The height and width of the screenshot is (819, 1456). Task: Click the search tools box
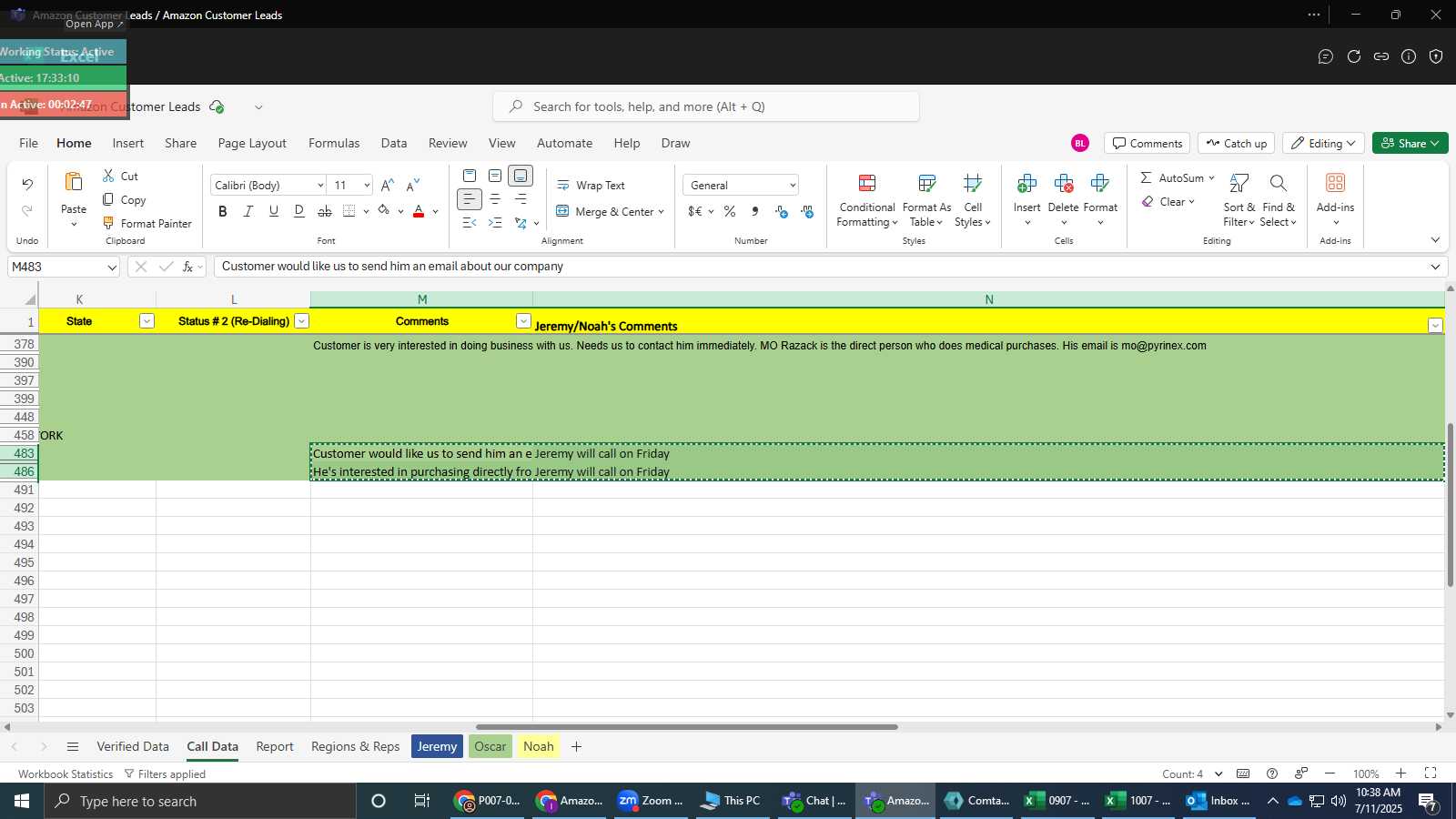pos(706,106)
